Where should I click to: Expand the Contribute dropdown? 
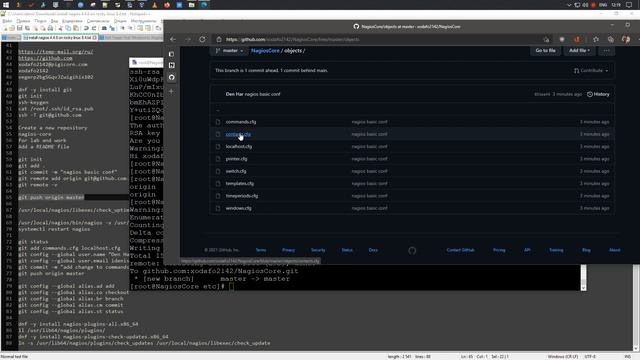591,71
